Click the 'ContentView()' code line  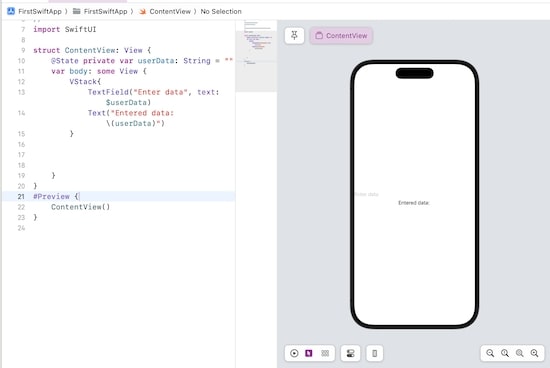(81, 207)
